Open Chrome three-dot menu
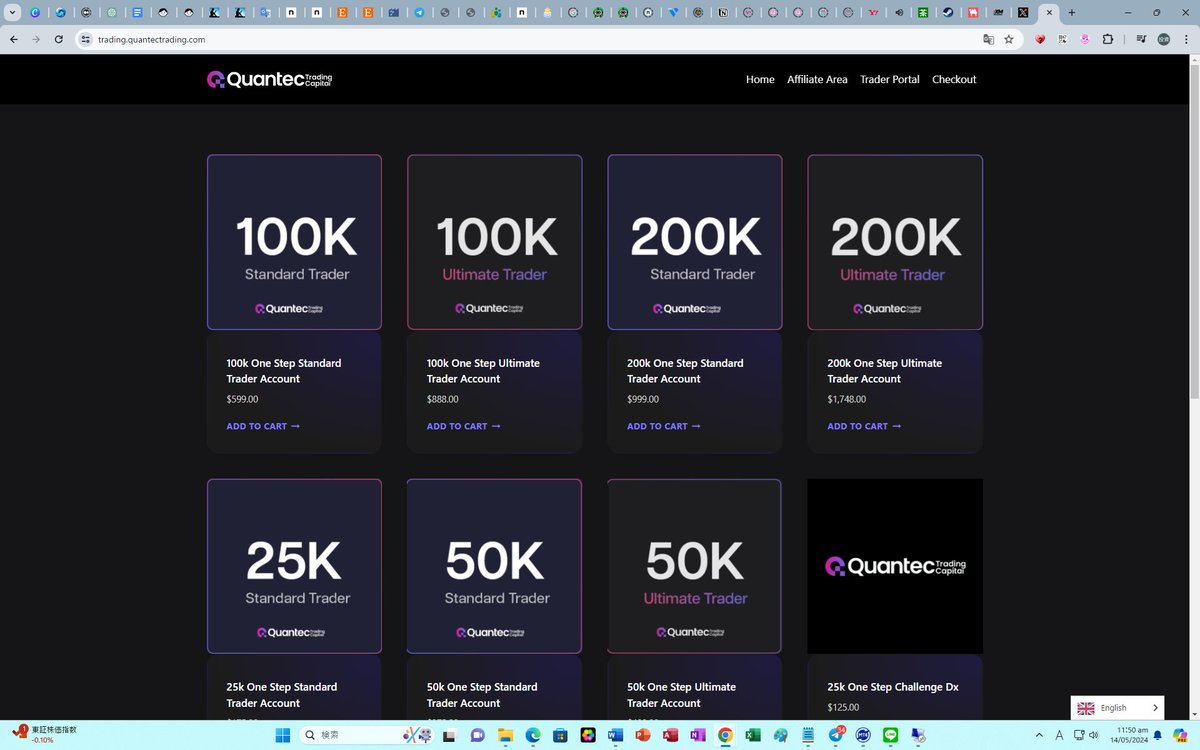The image size is (1200, 750). (1186, 39)
